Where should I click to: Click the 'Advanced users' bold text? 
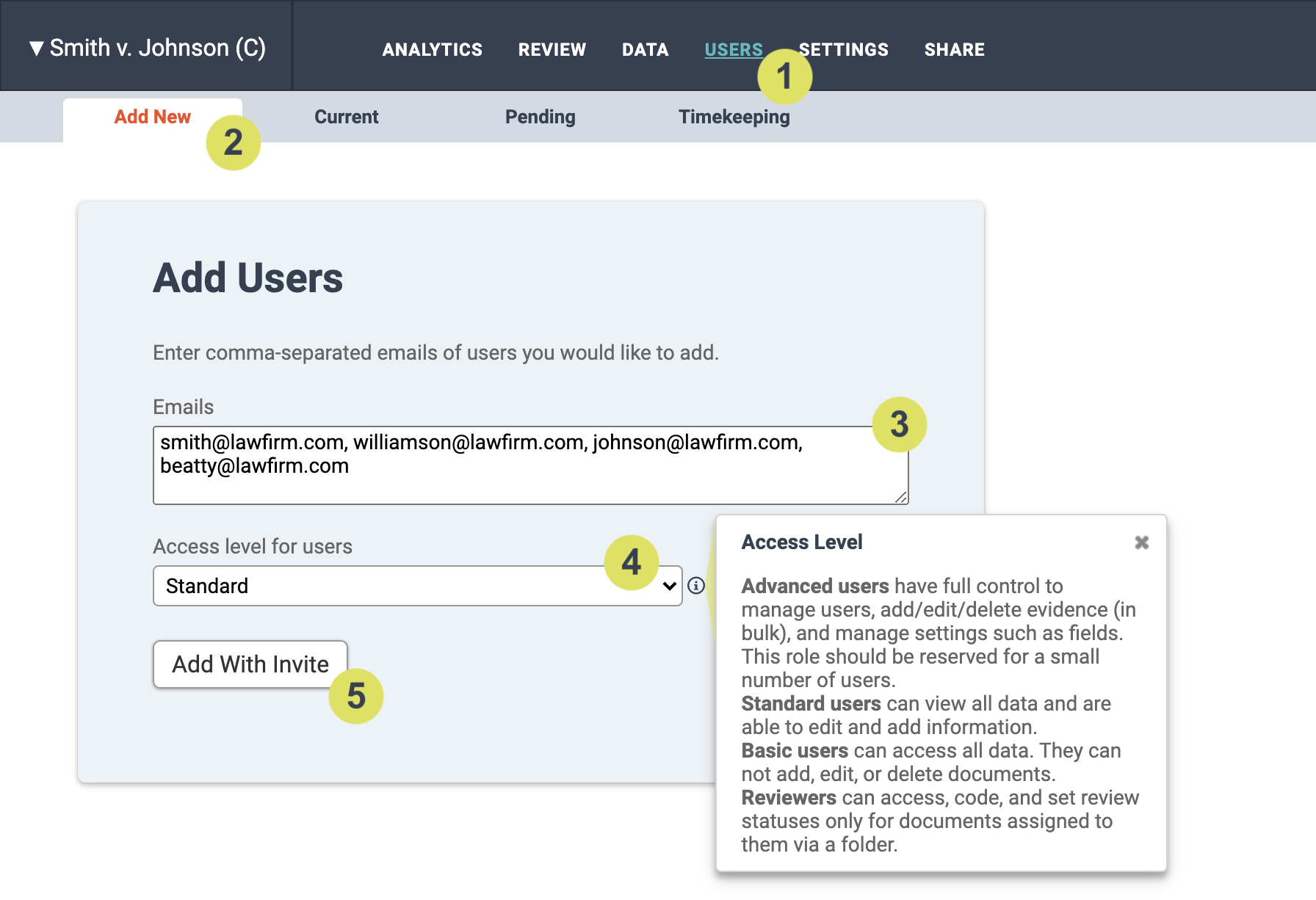(815, 587)
